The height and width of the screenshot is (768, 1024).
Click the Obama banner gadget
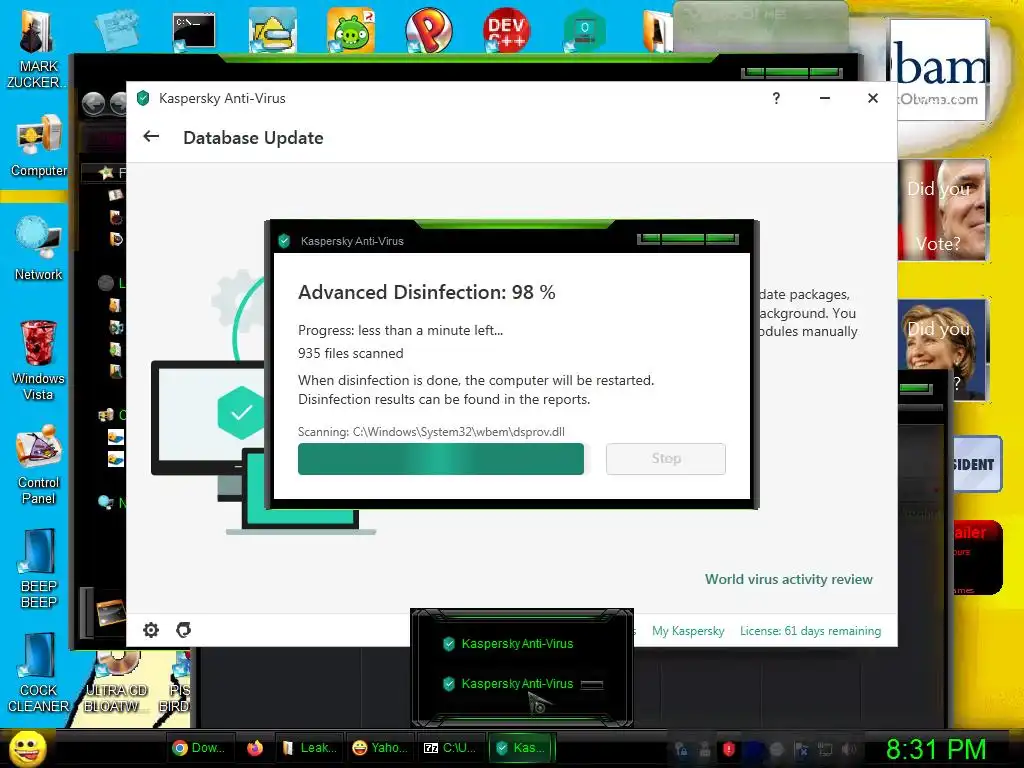point(938,70)
